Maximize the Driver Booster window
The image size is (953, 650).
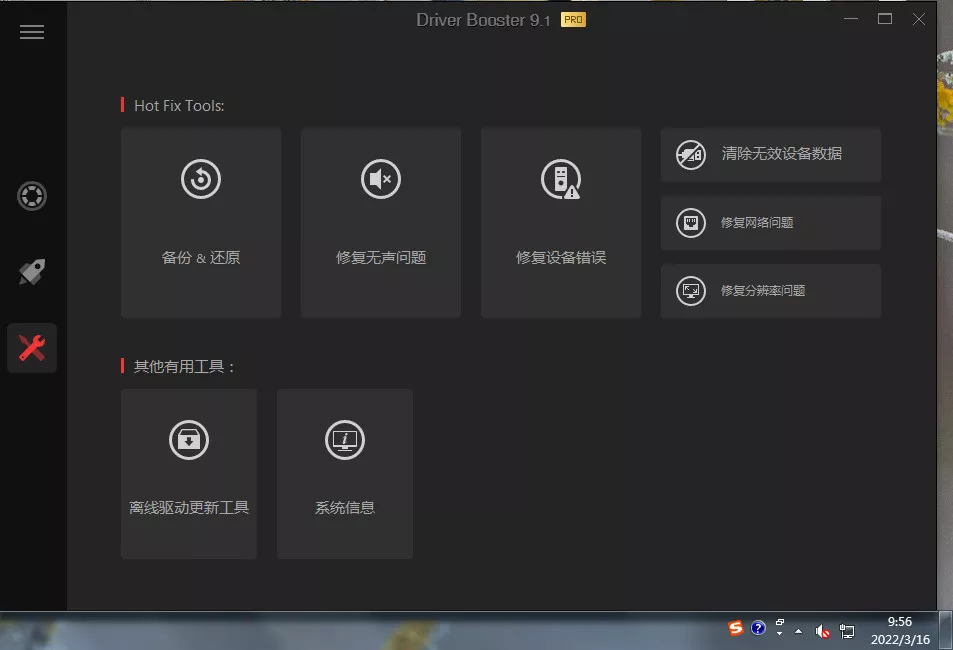(x=885, y=19)
